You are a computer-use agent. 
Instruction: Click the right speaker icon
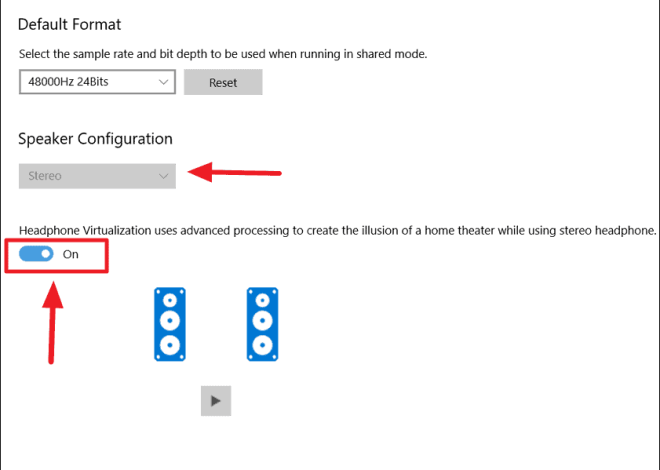(x=263, y=324)
